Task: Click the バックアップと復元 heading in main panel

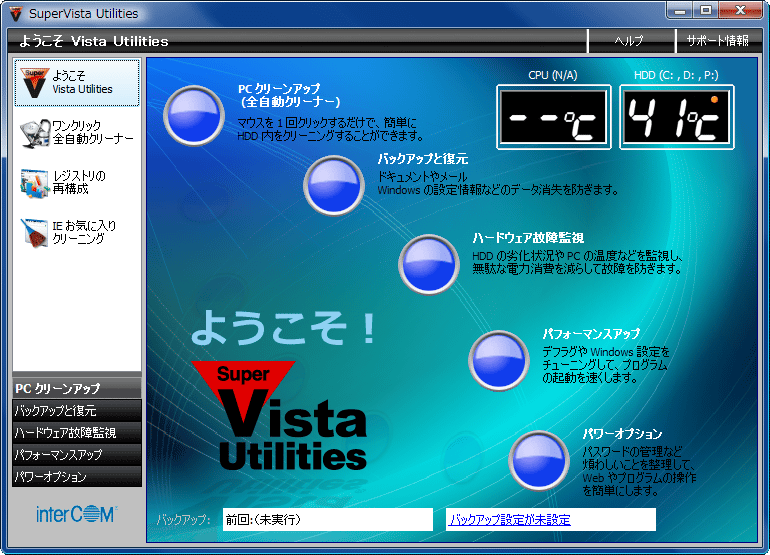Action: pos(423,159)
